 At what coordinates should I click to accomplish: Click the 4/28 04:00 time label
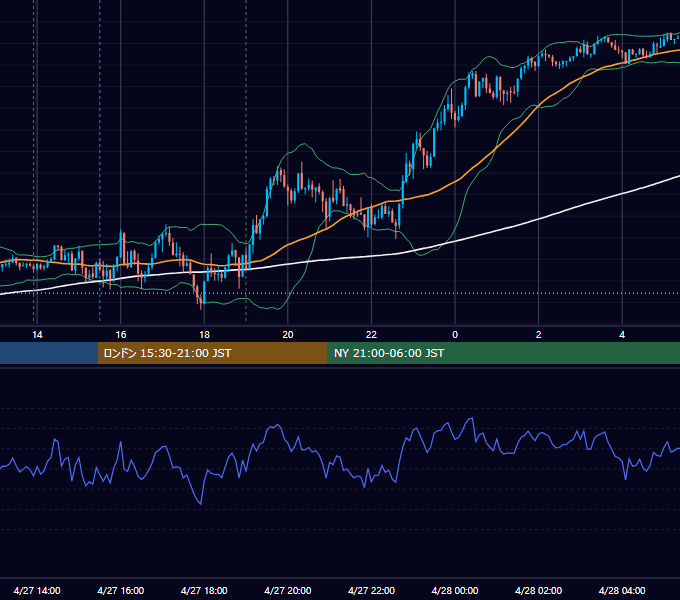point(622,590)
